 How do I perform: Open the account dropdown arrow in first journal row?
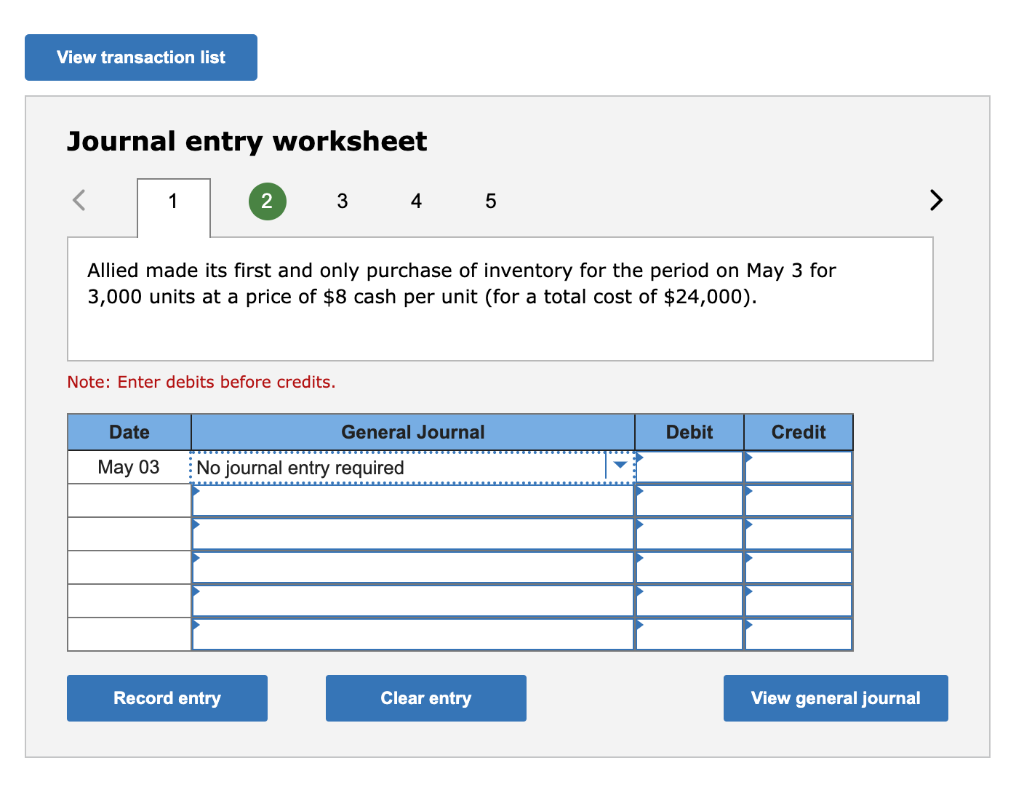point(620,466)
